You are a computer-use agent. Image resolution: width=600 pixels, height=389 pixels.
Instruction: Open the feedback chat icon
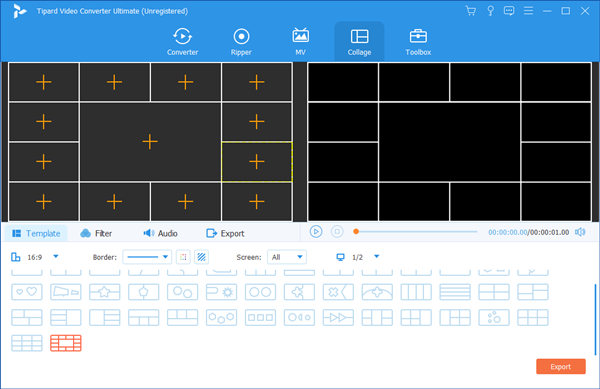[509, 11]
